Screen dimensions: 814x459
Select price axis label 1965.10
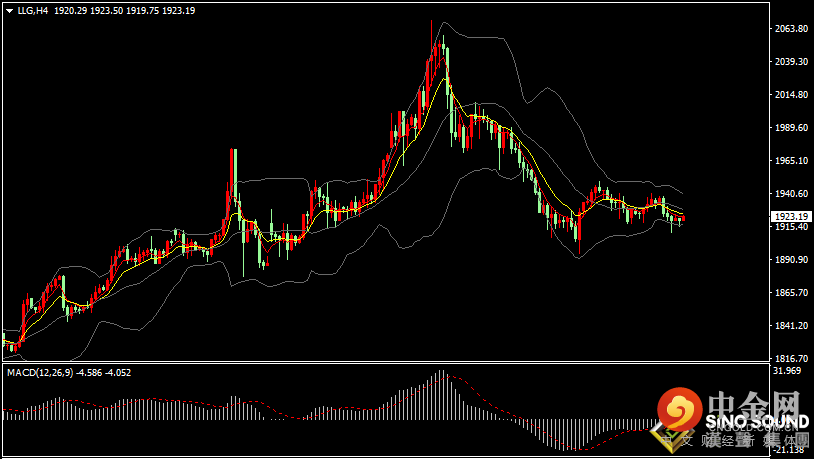pos(791,161)
